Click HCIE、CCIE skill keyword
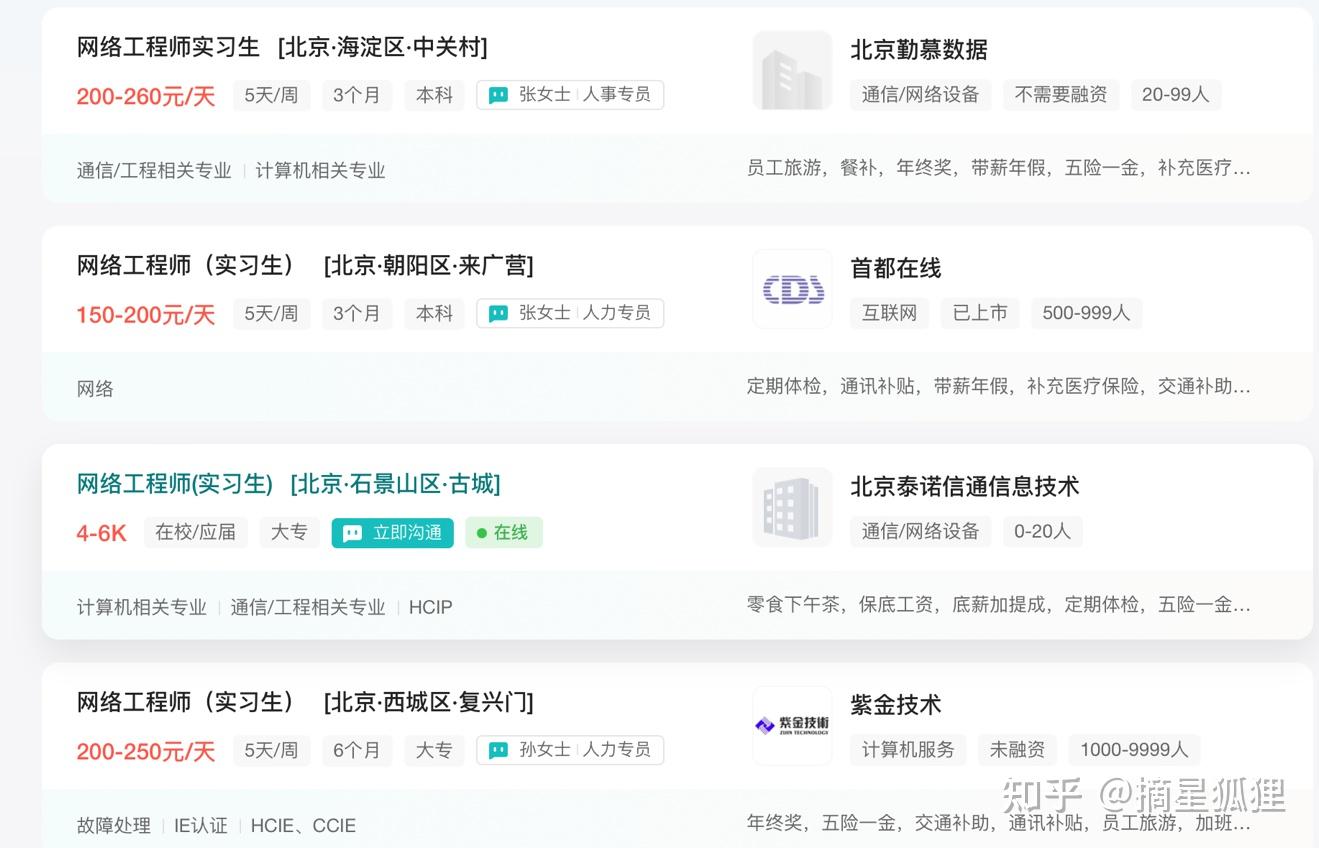 tap(303, 826)
